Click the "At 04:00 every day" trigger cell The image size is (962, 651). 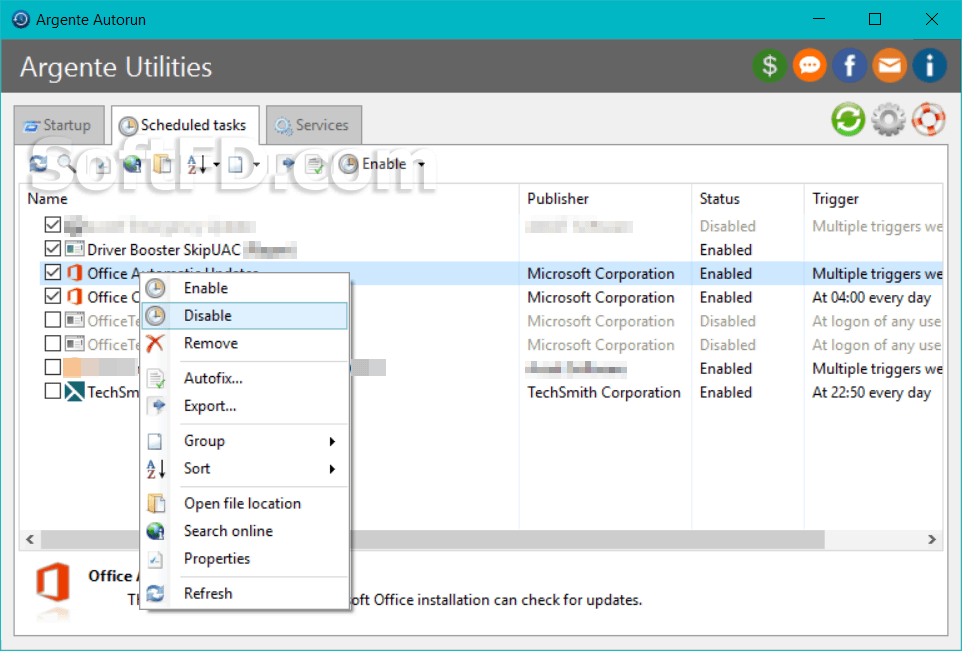click(871, 298)
